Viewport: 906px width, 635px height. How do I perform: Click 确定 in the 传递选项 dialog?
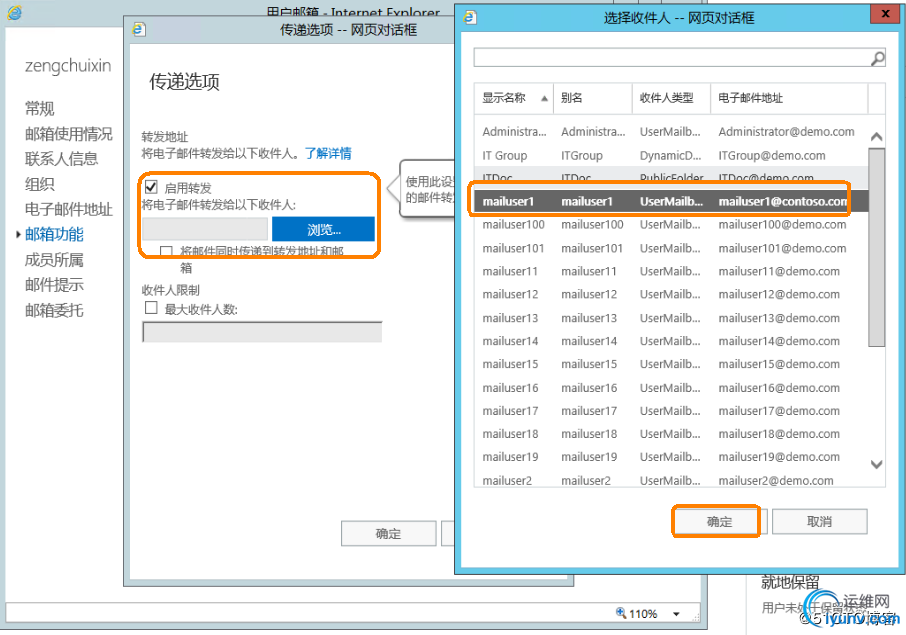[388, 533]
